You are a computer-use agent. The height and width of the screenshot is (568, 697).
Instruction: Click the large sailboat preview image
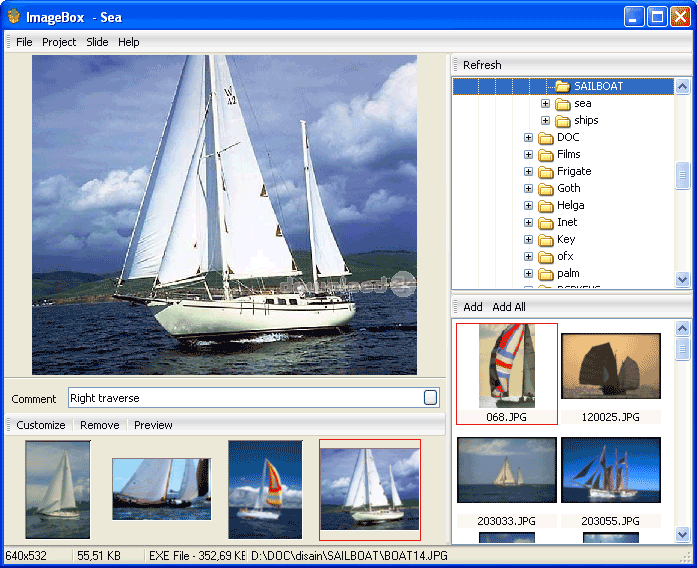click(x=224, y=215)
